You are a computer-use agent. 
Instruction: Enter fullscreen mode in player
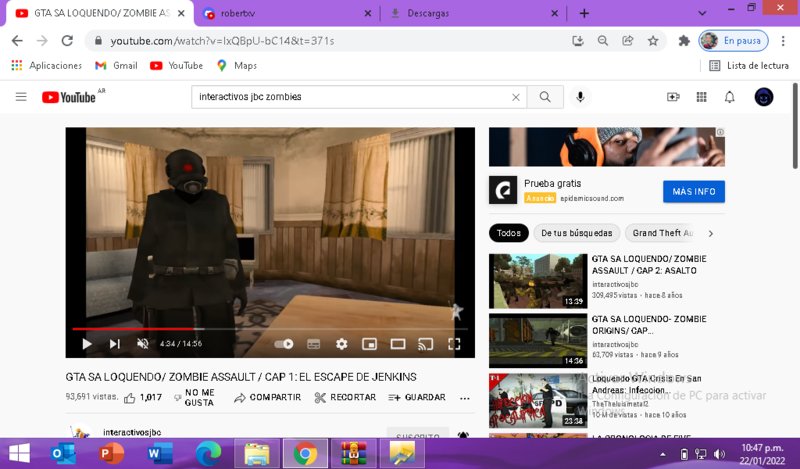point(454,344)
